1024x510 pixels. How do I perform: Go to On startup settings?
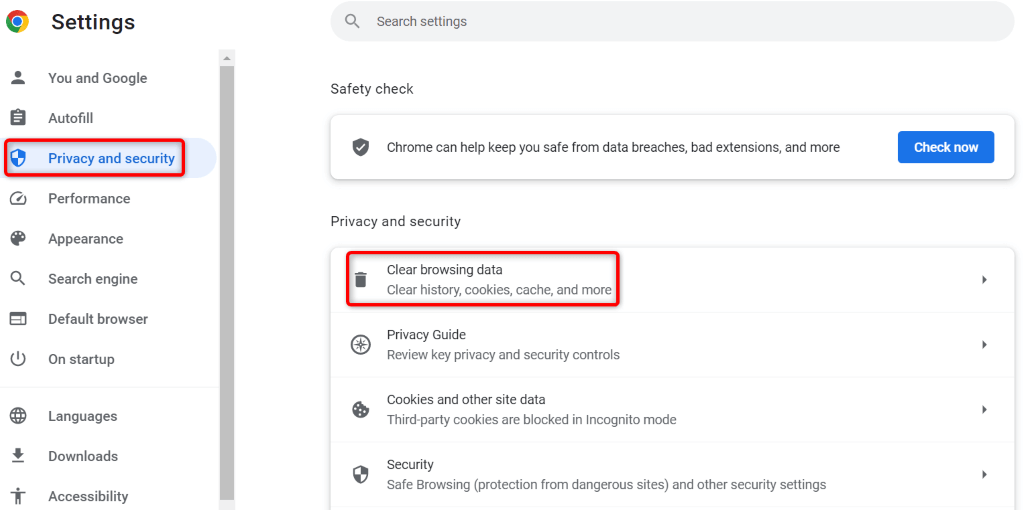81,359
